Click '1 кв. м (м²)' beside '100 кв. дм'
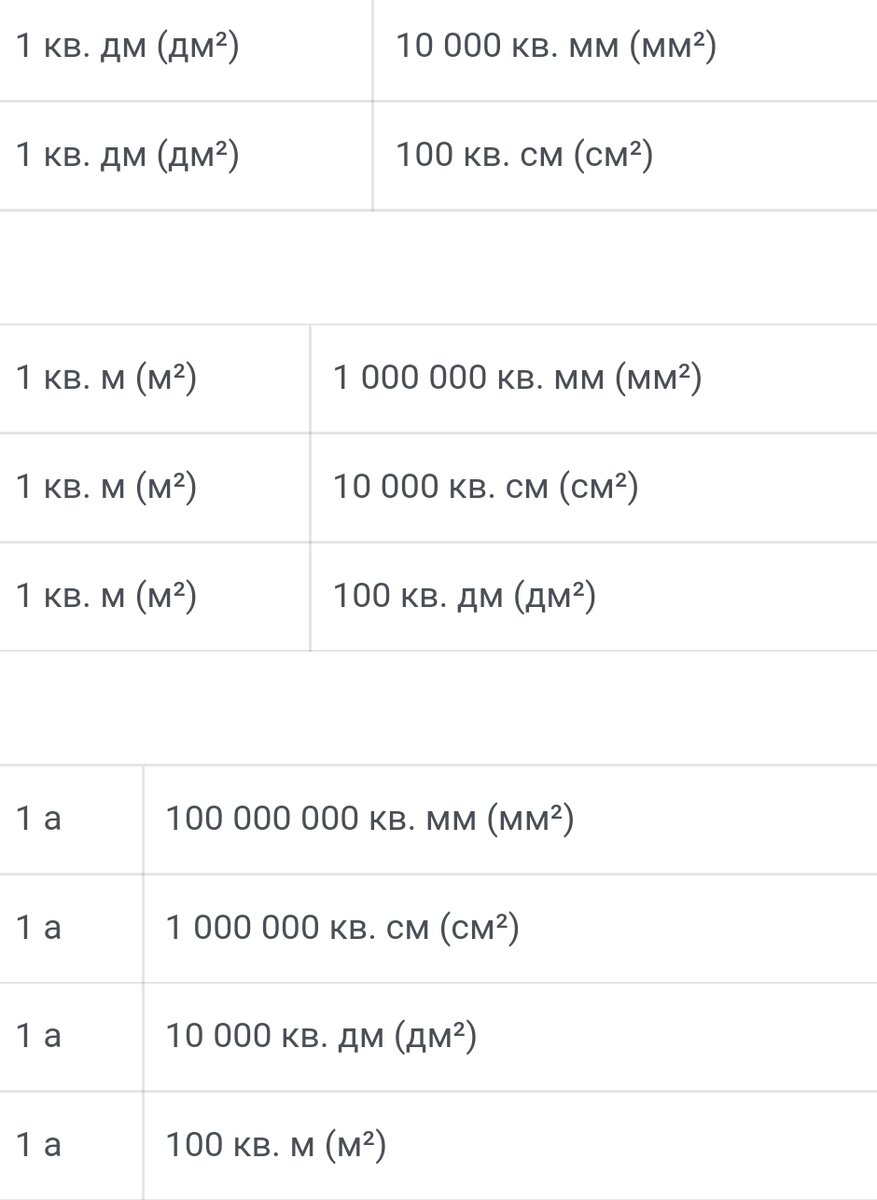The width and height of the screenshot is (877, 1200). [106, 597]
